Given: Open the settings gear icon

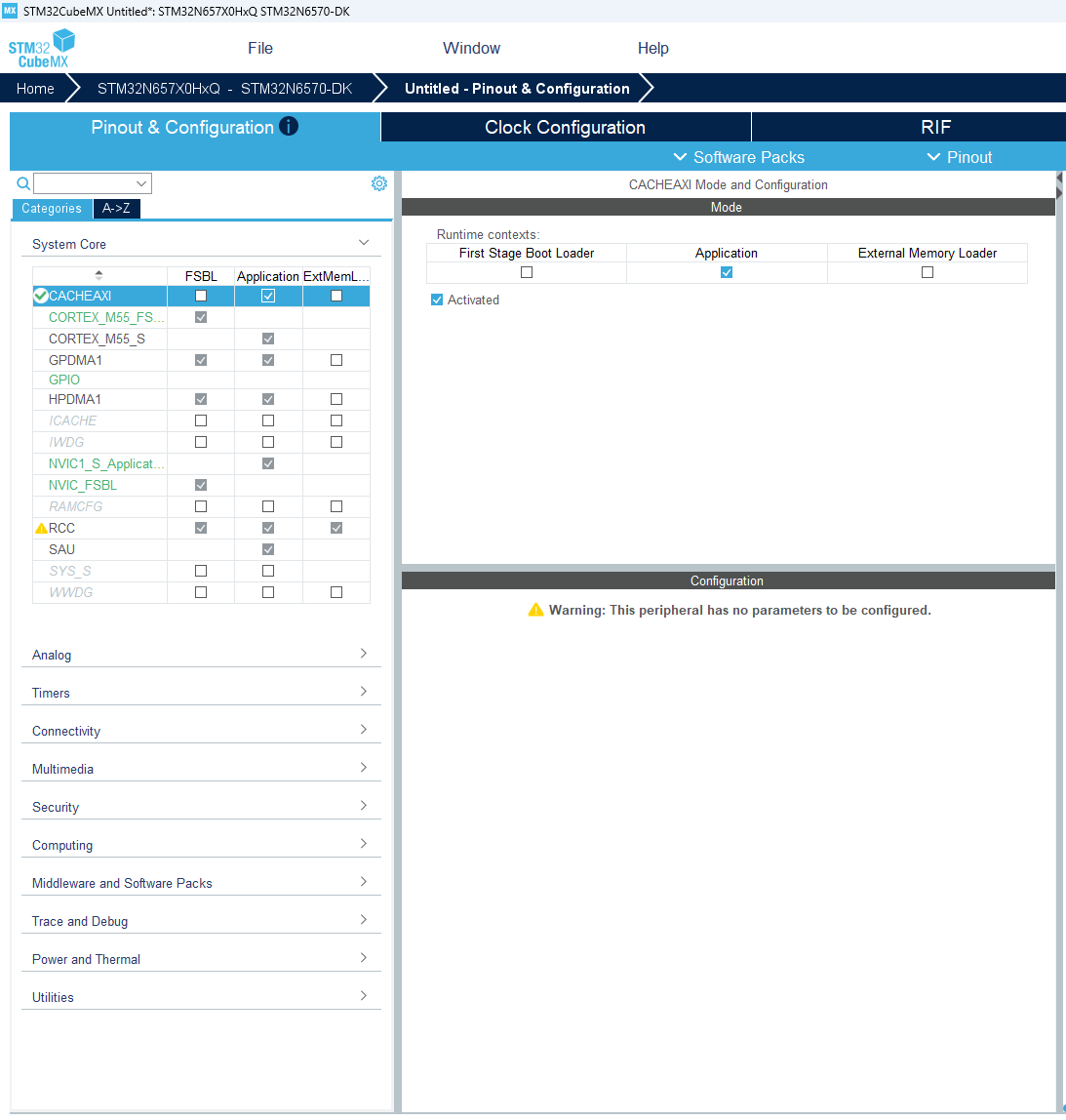Looking at the screenshot, I should click(379, 183).
